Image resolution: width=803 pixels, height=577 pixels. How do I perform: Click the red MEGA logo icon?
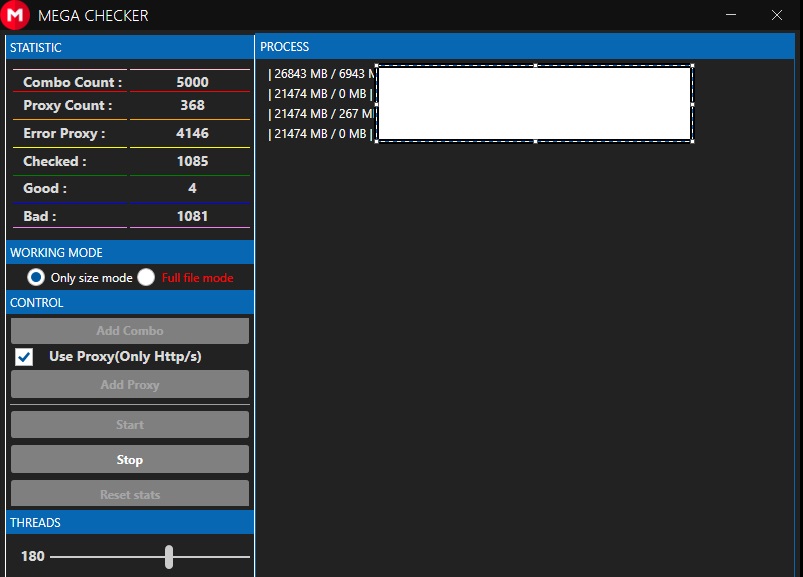pos(15,16)
